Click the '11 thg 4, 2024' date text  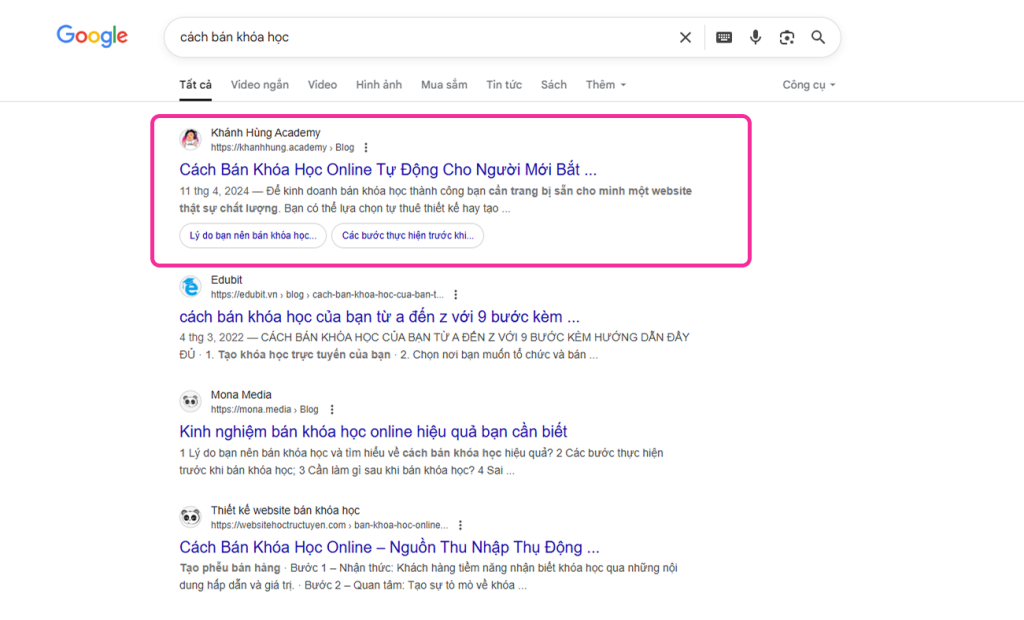point(214,191)
